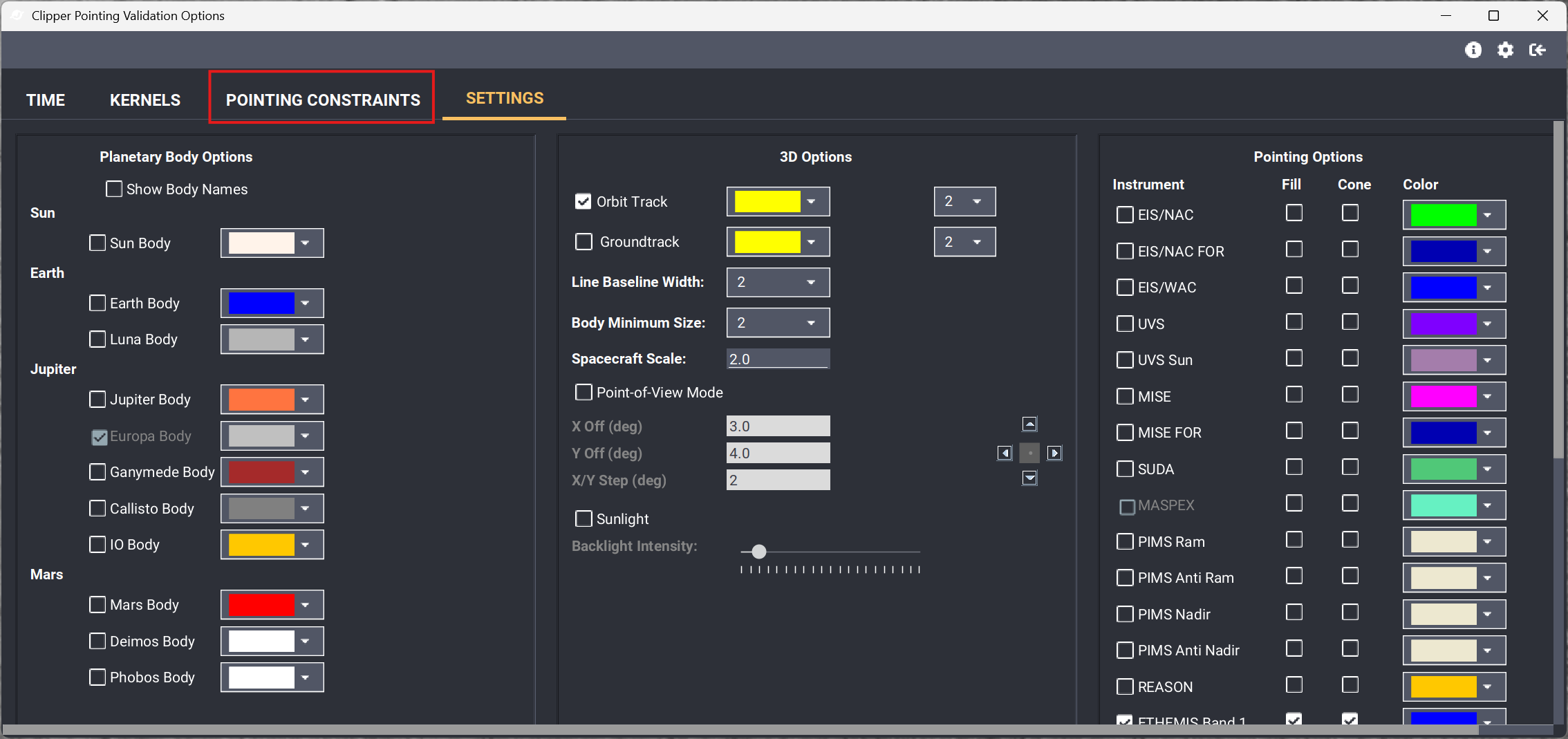Check the Phobos Body checkbox

pos(97,677)
